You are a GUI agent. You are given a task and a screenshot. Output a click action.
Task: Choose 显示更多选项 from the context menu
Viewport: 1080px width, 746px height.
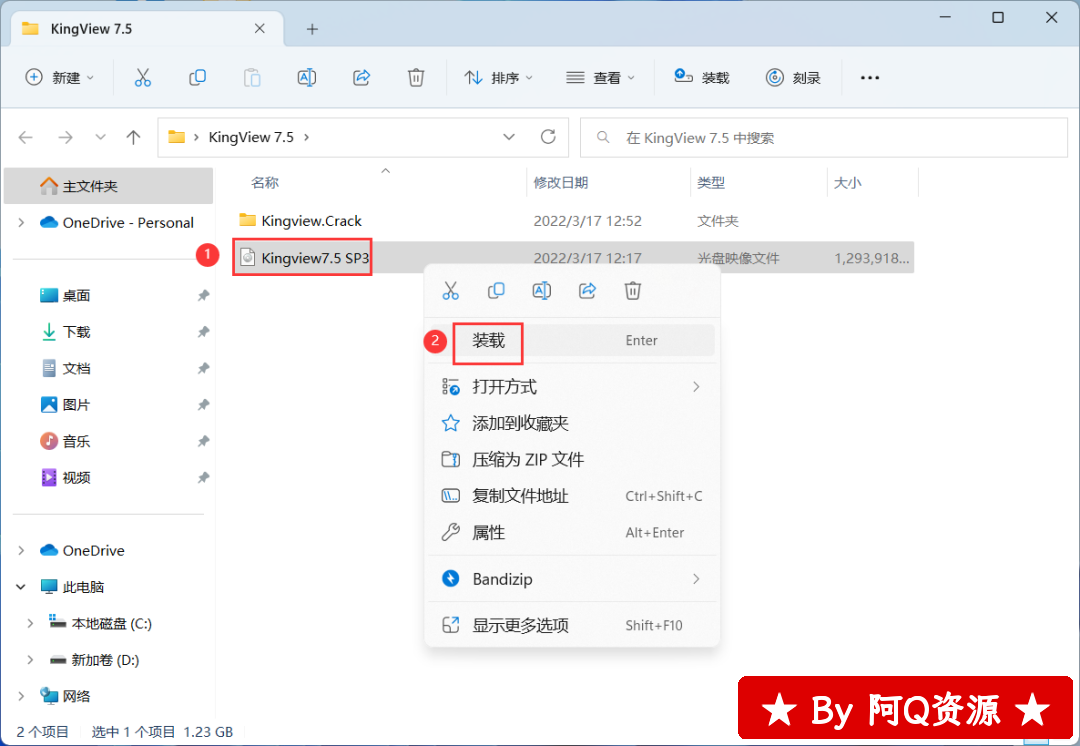(x=572, y=625)
